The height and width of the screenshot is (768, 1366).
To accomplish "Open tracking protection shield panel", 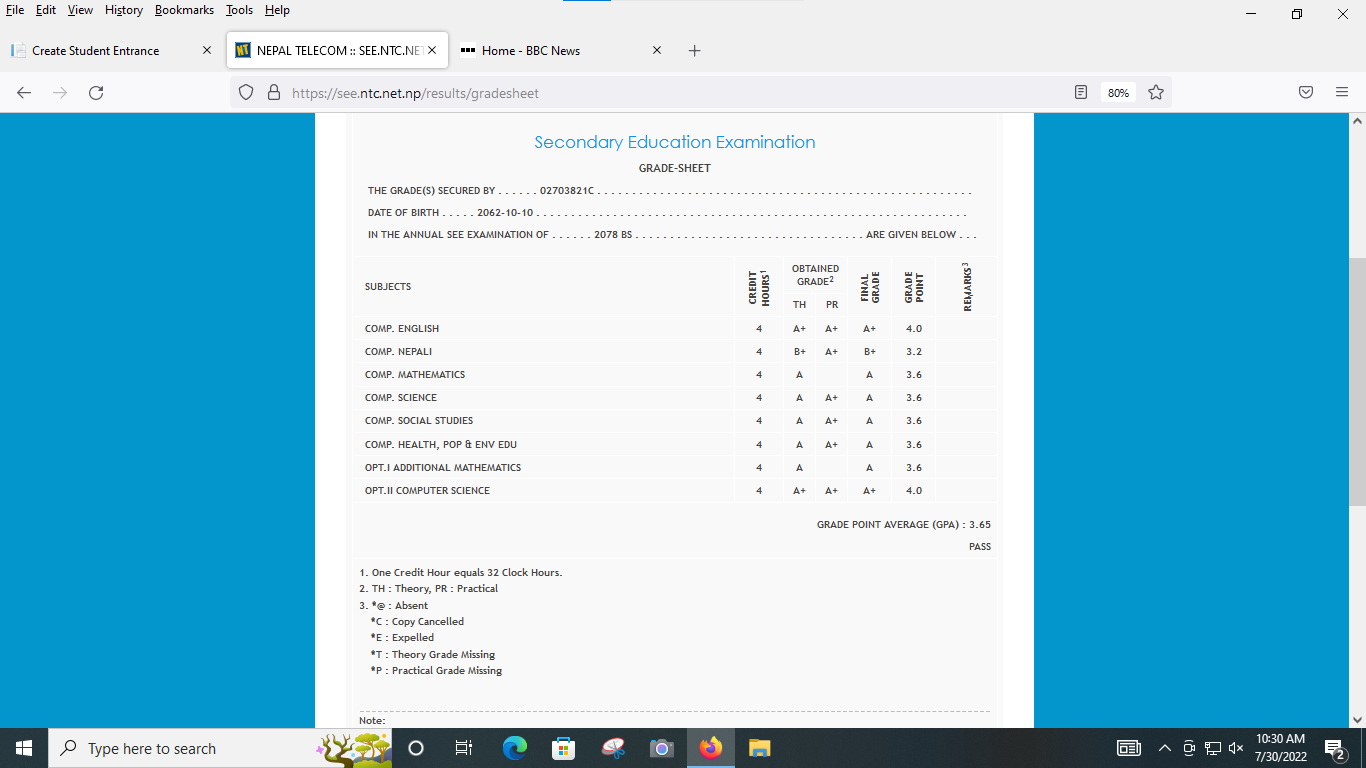I will click(247, 93).
